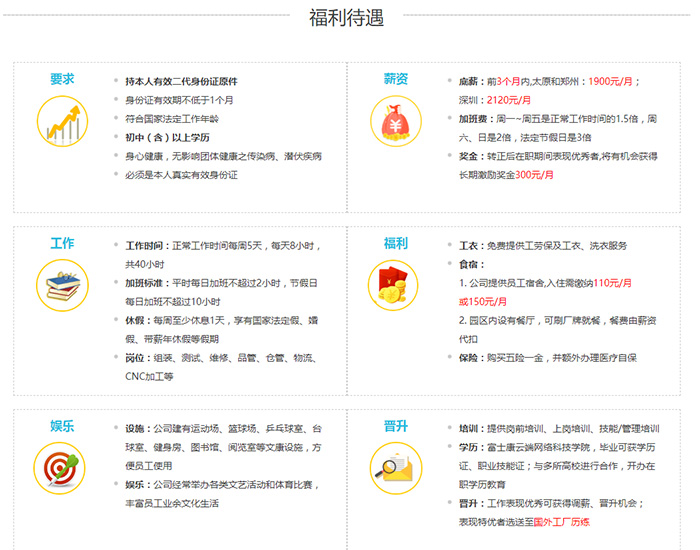Click the line 职学历教育
Viewport: 700px width, 550px height.
(482, 485)
